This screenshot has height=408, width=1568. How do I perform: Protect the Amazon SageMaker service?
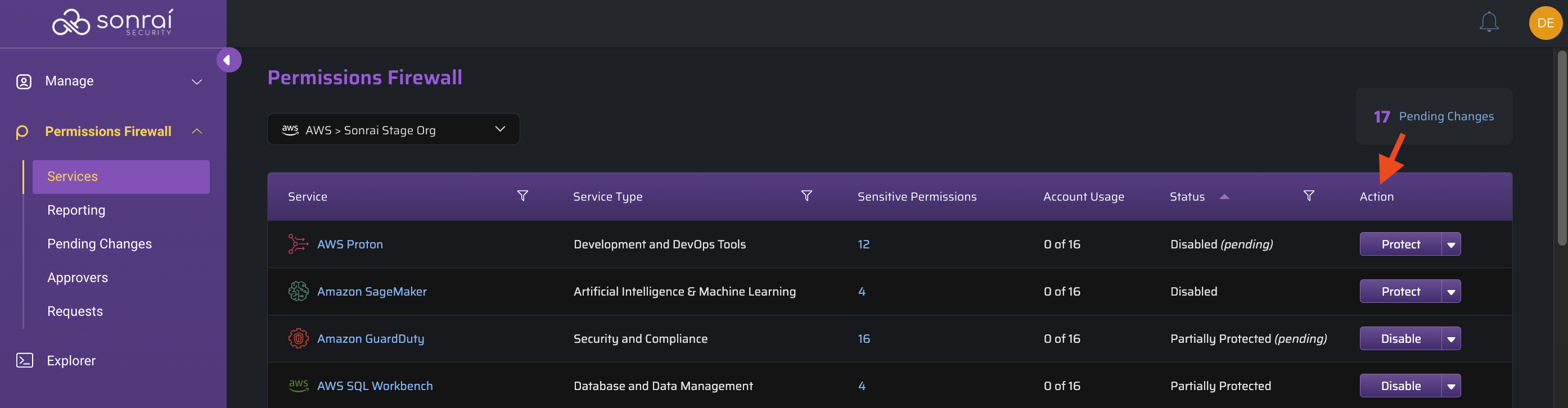point(1400,292)
